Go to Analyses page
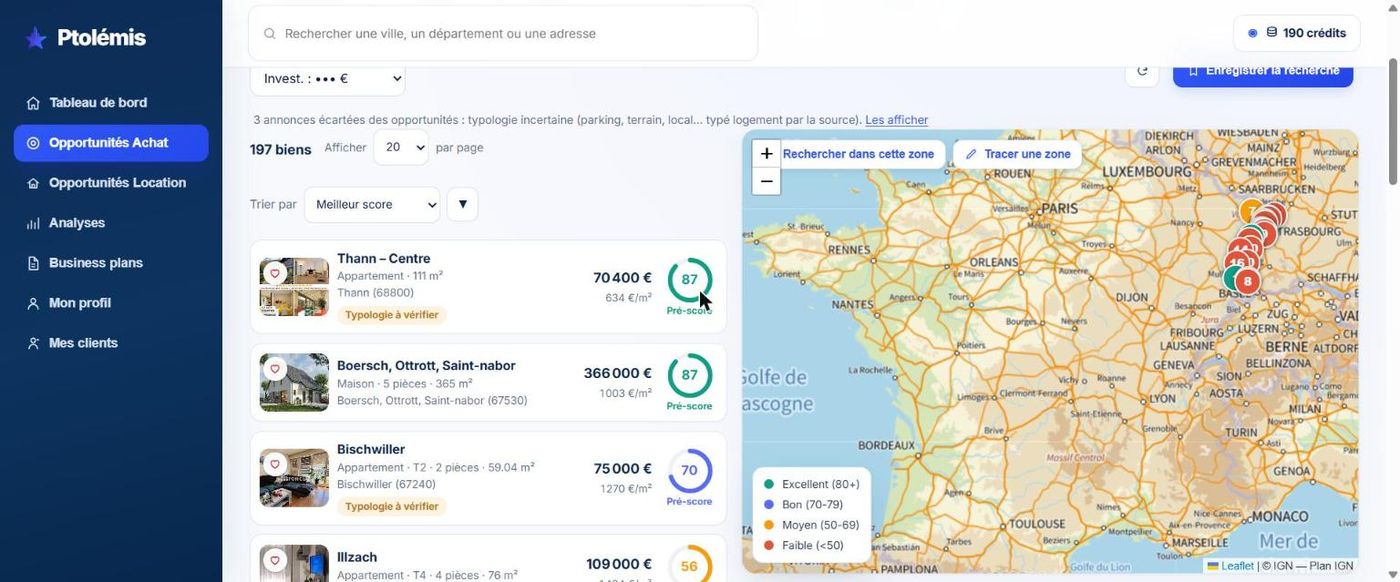Image resolution: width=1400 pixels, height=582 pixels. tap(111, 223)
